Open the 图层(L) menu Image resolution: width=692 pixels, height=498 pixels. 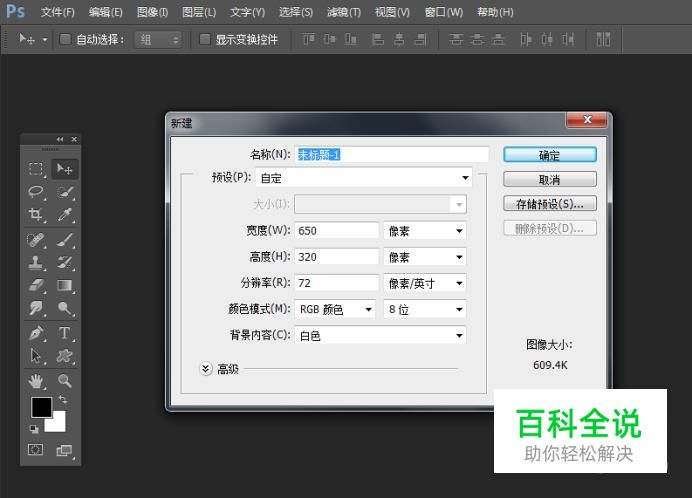tap(199, 12)
